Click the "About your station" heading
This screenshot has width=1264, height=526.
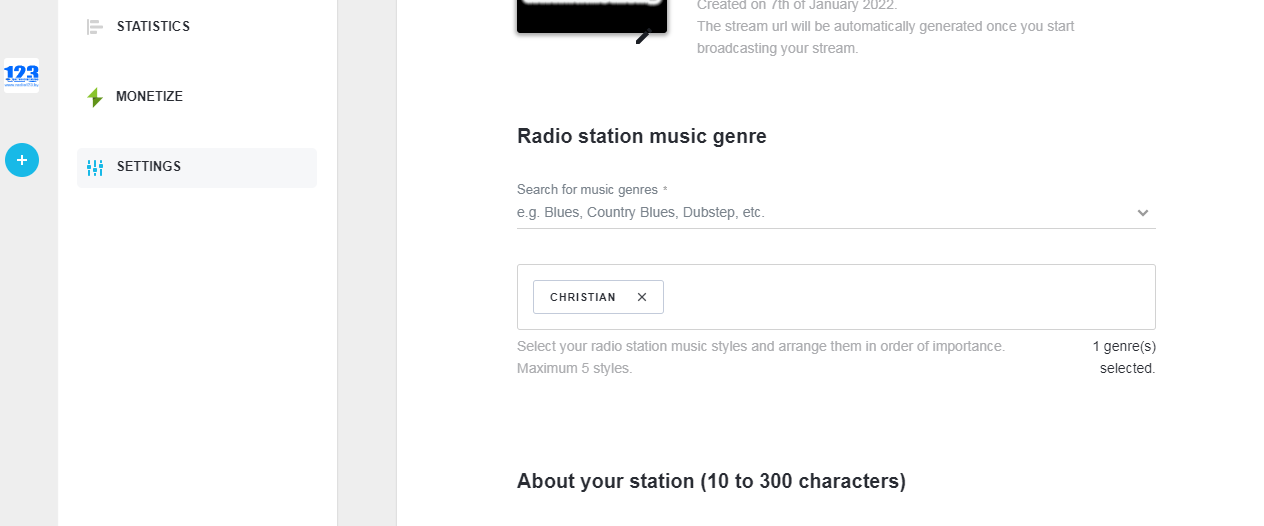[x=711, y=481]
